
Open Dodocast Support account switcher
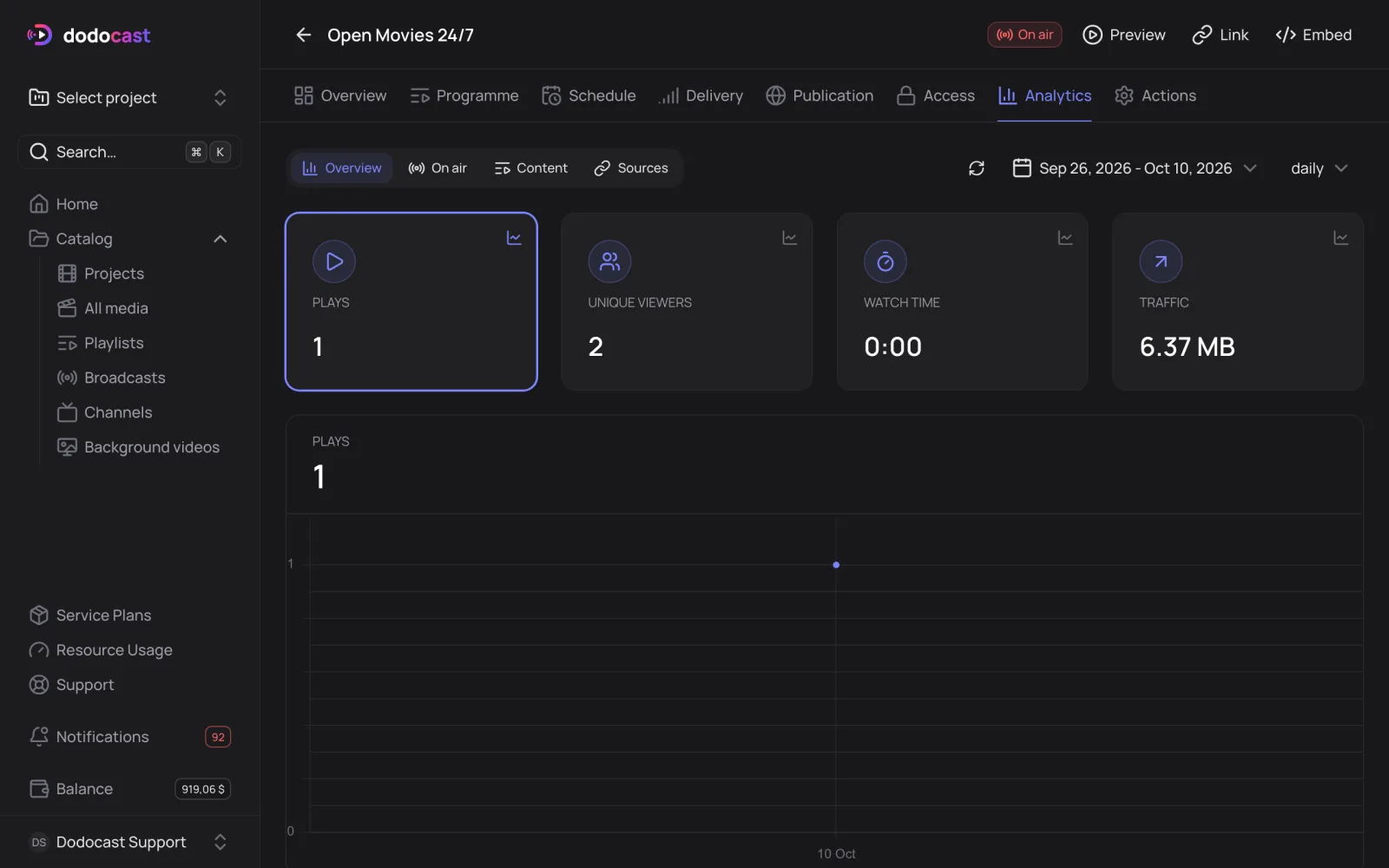[x=129, y=842]
